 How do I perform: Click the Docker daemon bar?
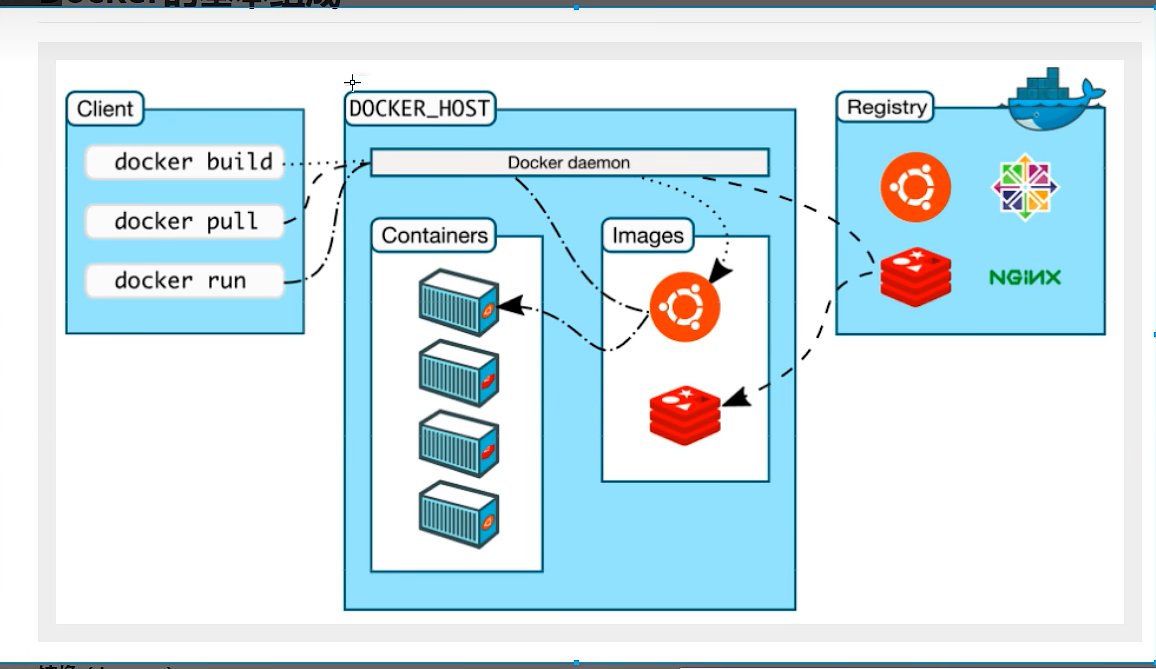point(569,162)
